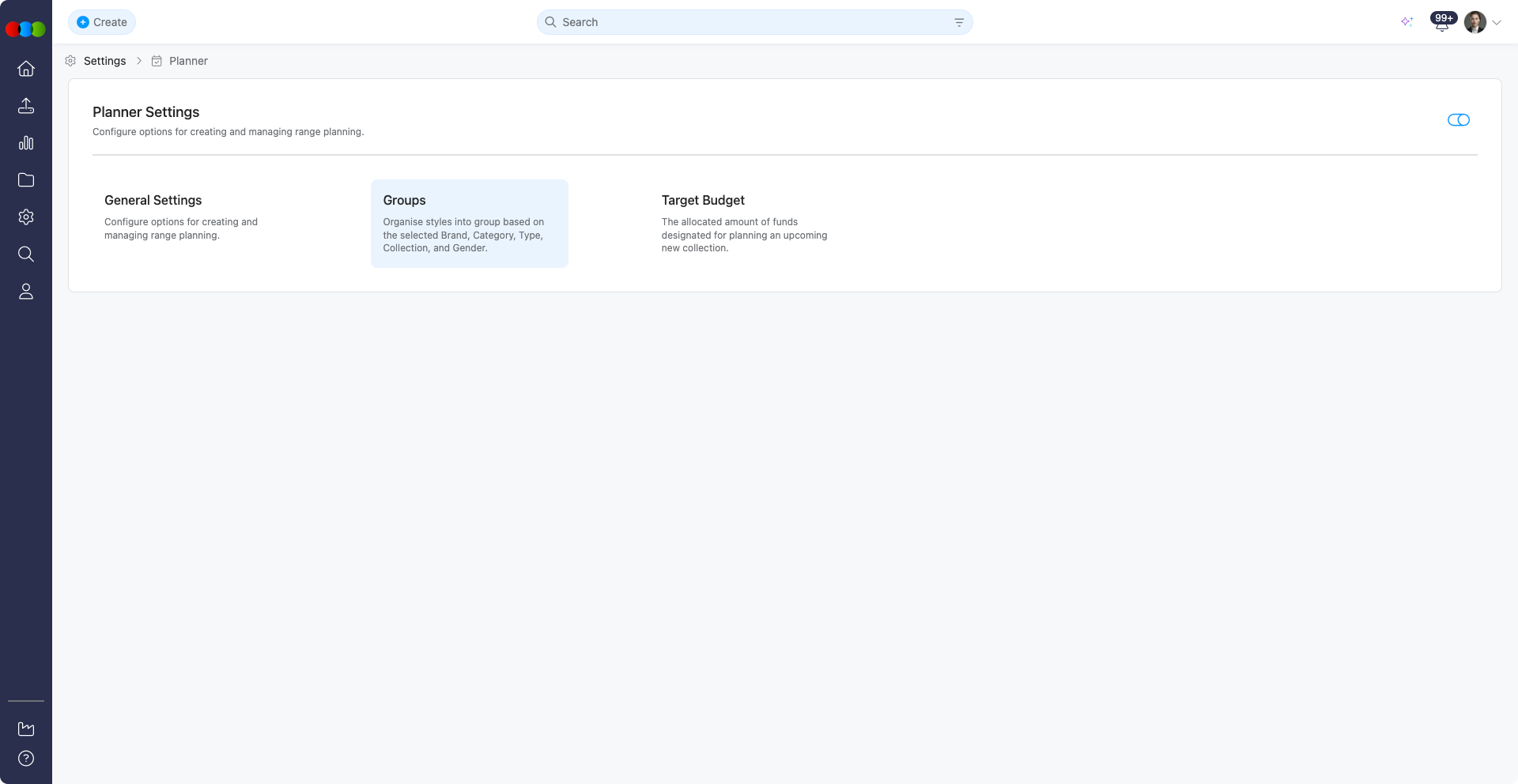Open the Settings gear in sidebar
The width and height of the screenshot is (1518, 784).
pyautogui.click(x=26, y=217)
